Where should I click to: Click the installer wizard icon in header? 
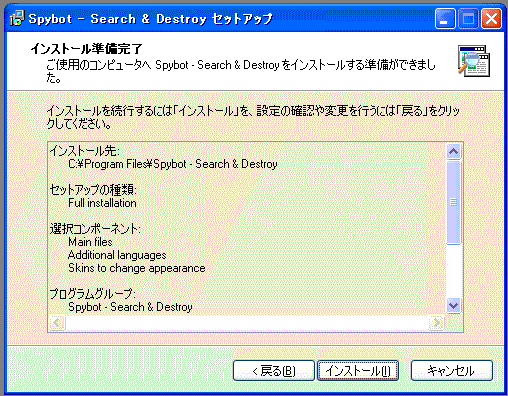[x=474, y=61]
